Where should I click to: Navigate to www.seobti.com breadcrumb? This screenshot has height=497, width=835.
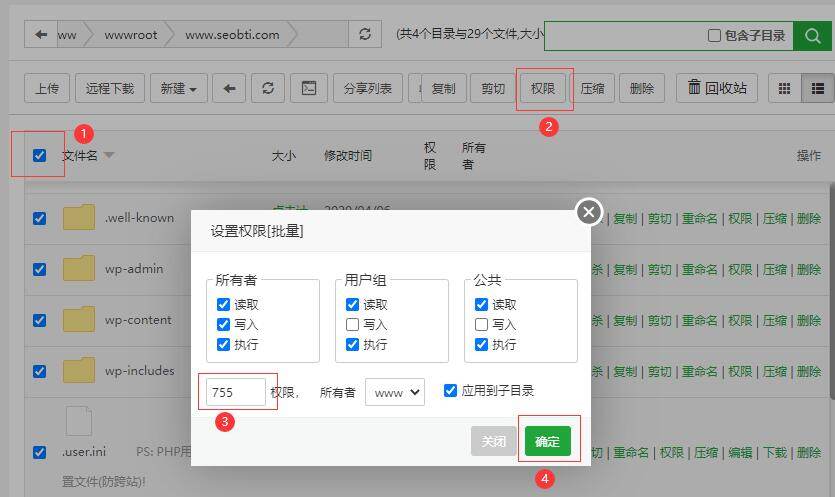click(232, 35)
